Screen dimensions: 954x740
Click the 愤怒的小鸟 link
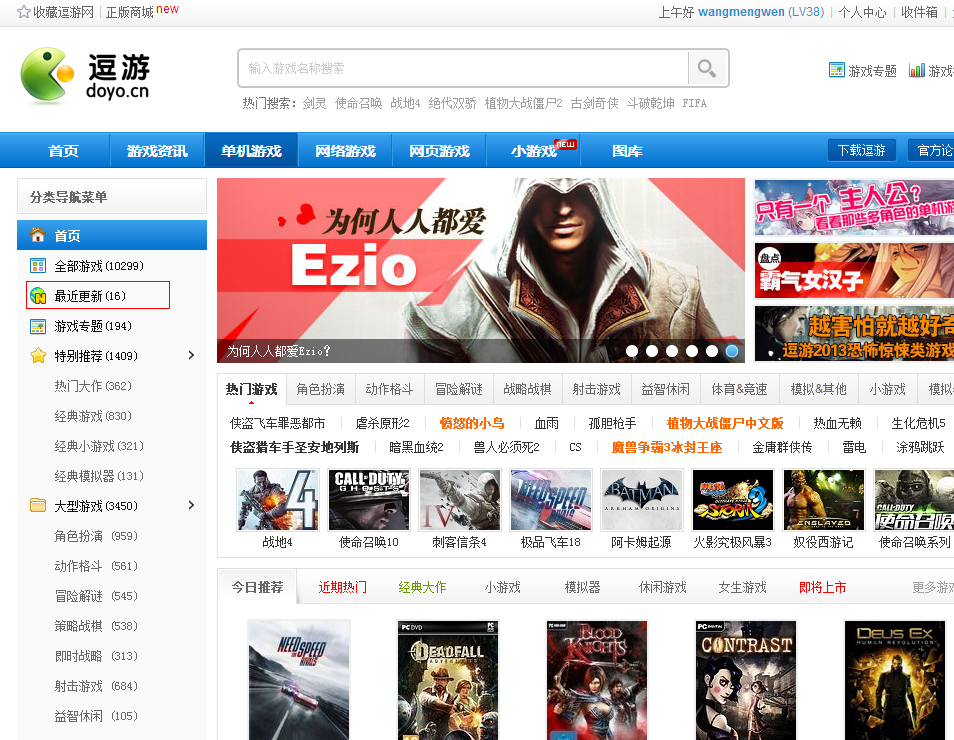click(x=472, y=424)
